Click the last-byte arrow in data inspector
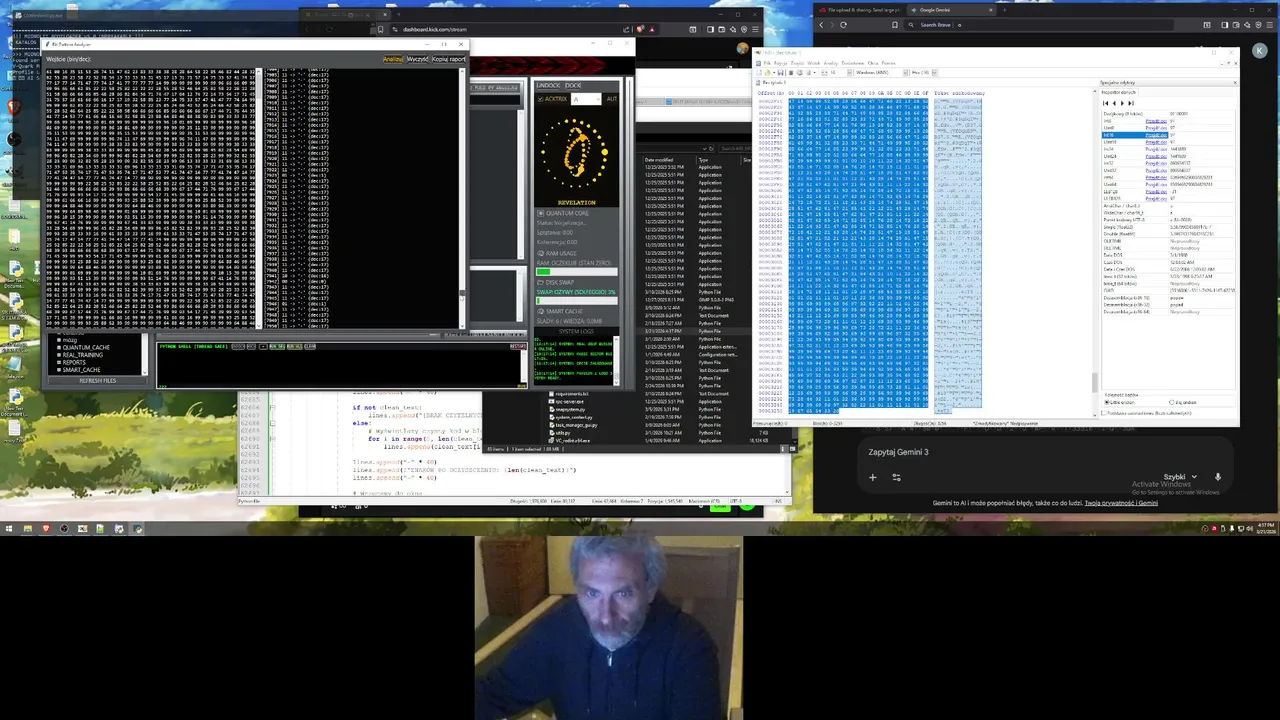1280x720 pixels. (x=1131, y=103)
